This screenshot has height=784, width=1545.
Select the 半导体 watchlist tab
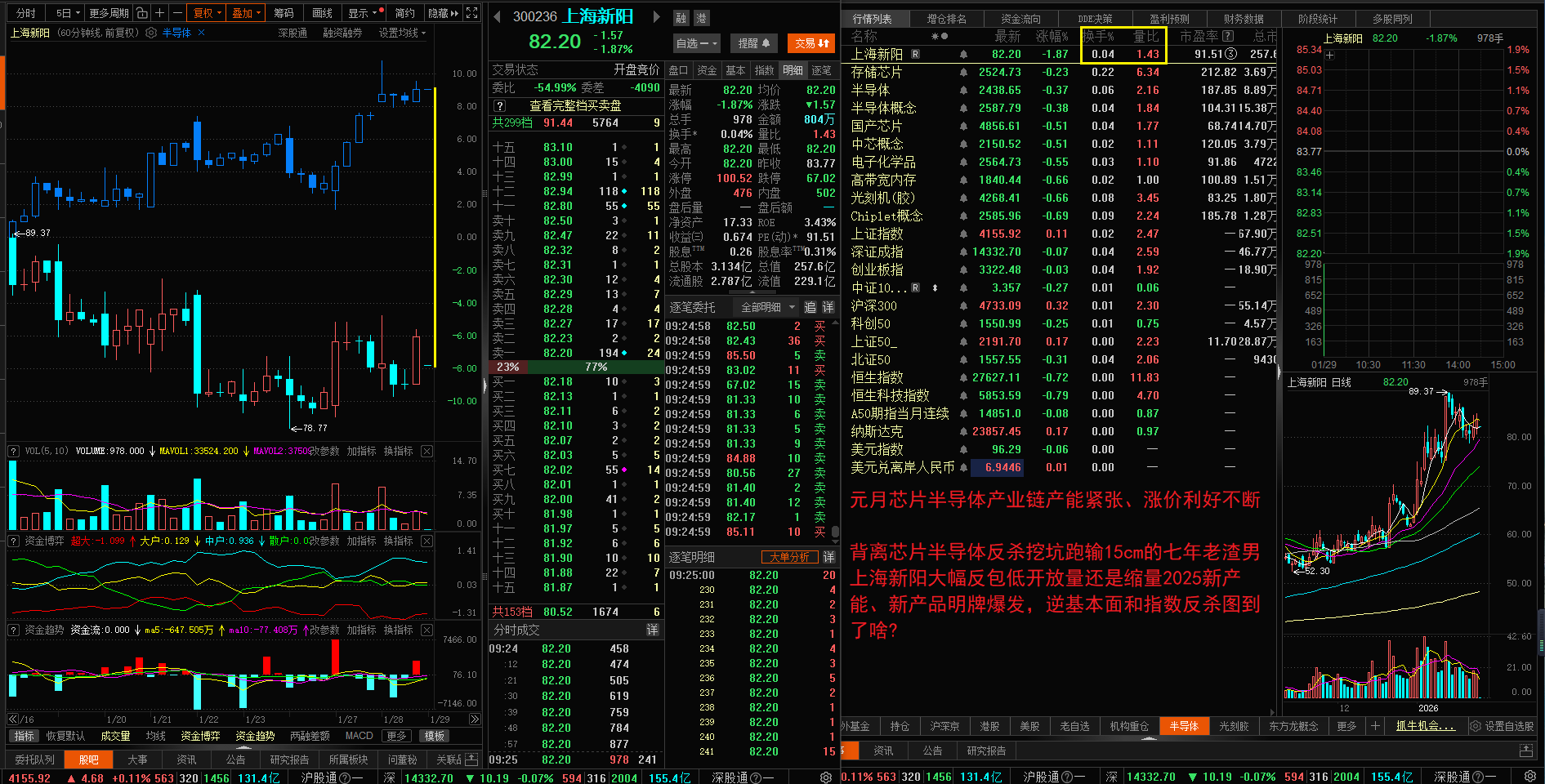pyautogui.click(x=1183, y=726)
